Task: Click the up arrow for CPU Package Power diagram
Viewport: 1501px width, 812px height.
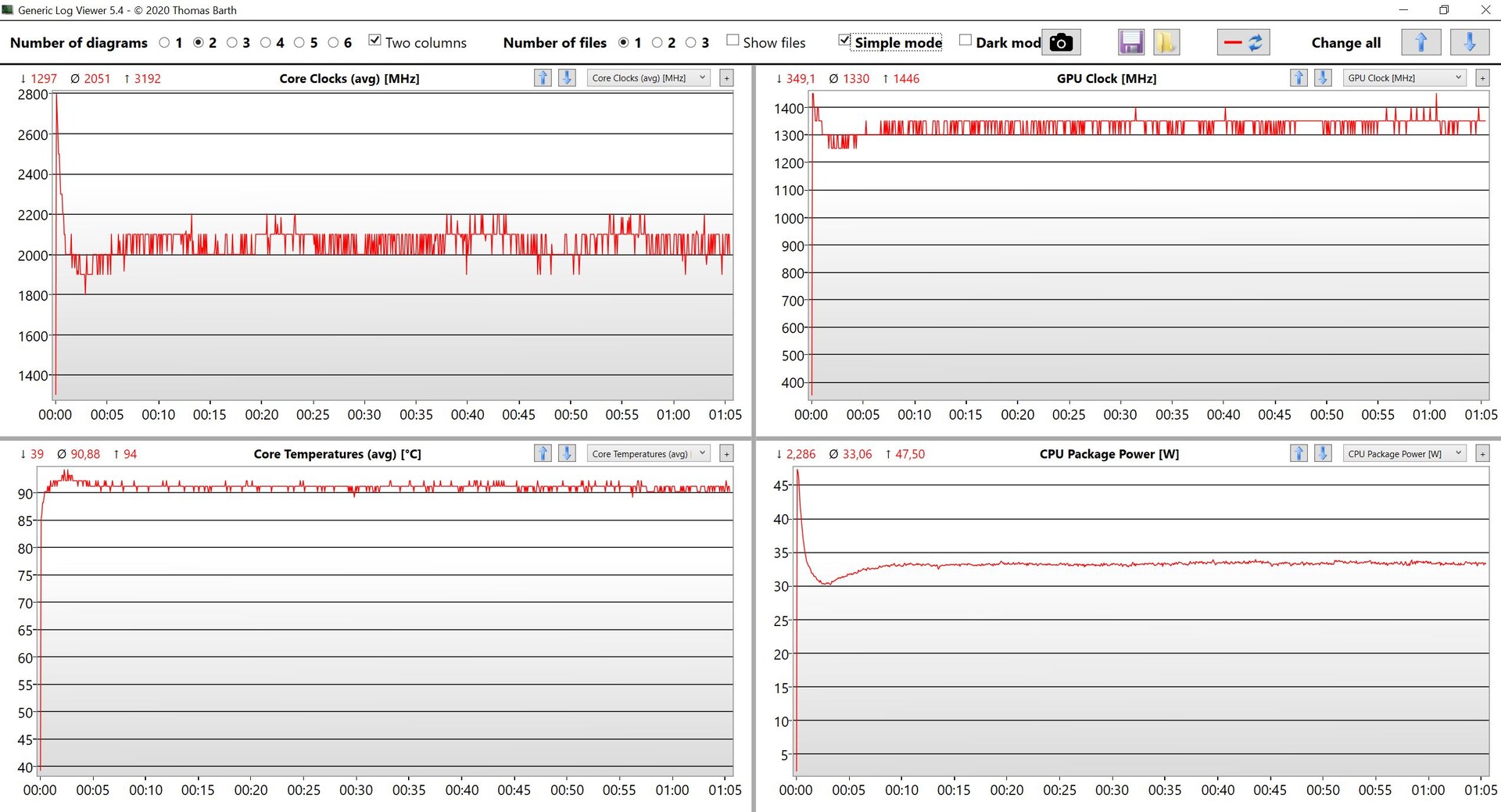Action: coord(1299,453)
